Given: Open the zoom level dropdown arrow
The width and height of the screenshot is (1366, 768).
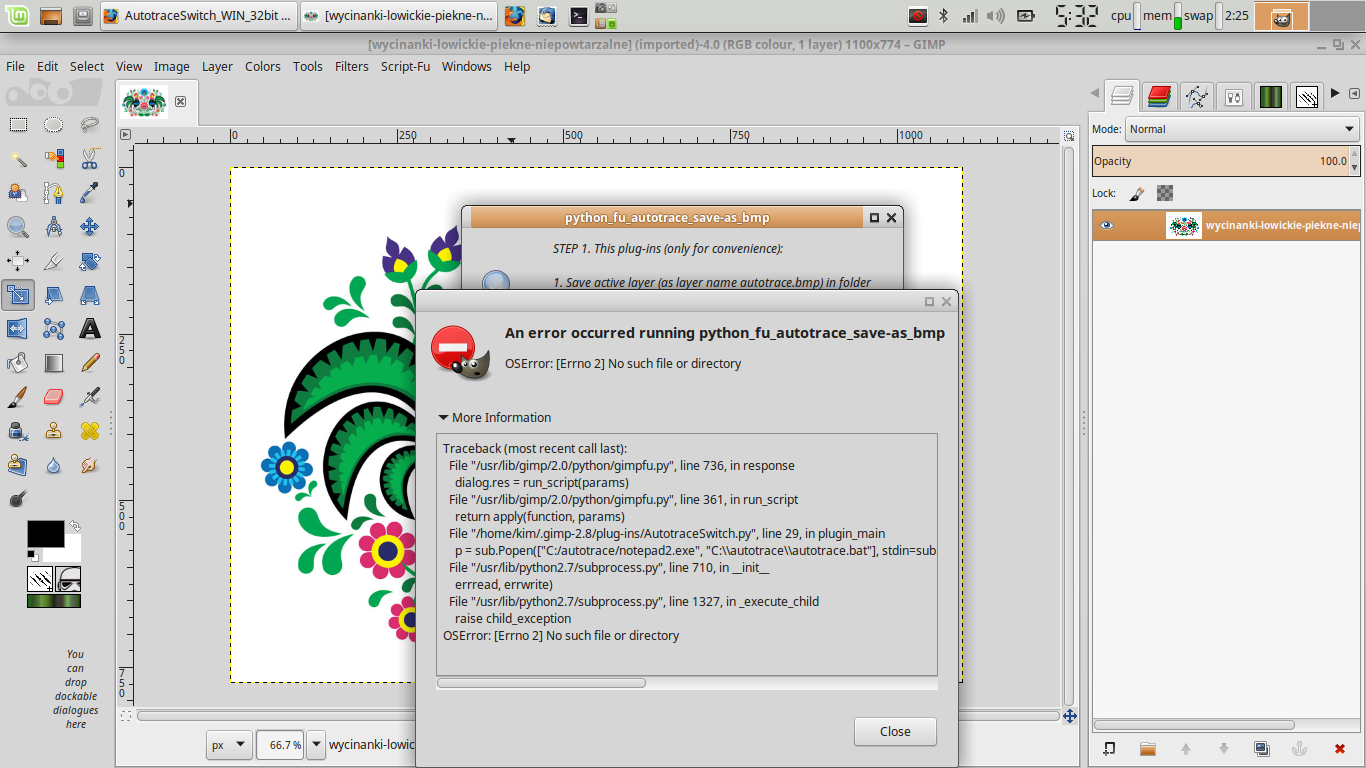Looking at the screenshot, I should (316, 745).
